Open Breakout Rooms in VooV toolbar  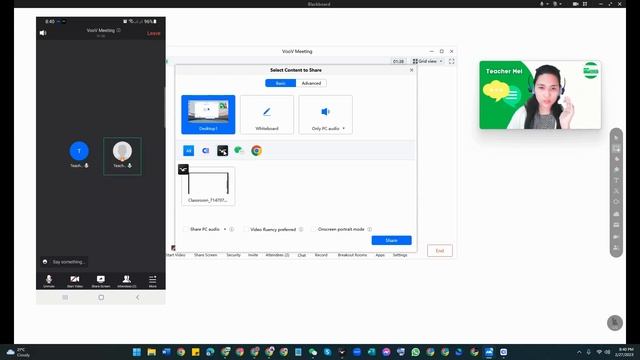[x=352, y=255]
